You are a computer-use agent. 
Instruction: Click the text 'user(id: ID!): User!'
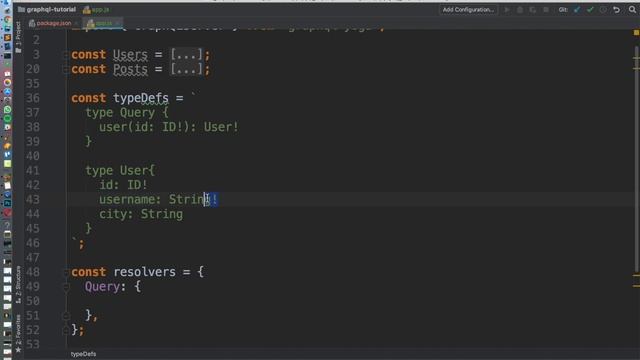click(x=169, y=127)
